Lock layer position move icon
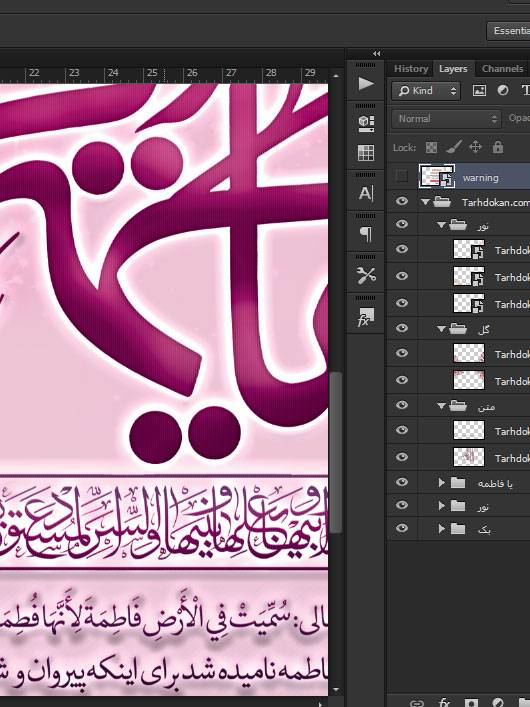This screenshot has width=530, height=707. pyautogui.click(x=475, y=147)
